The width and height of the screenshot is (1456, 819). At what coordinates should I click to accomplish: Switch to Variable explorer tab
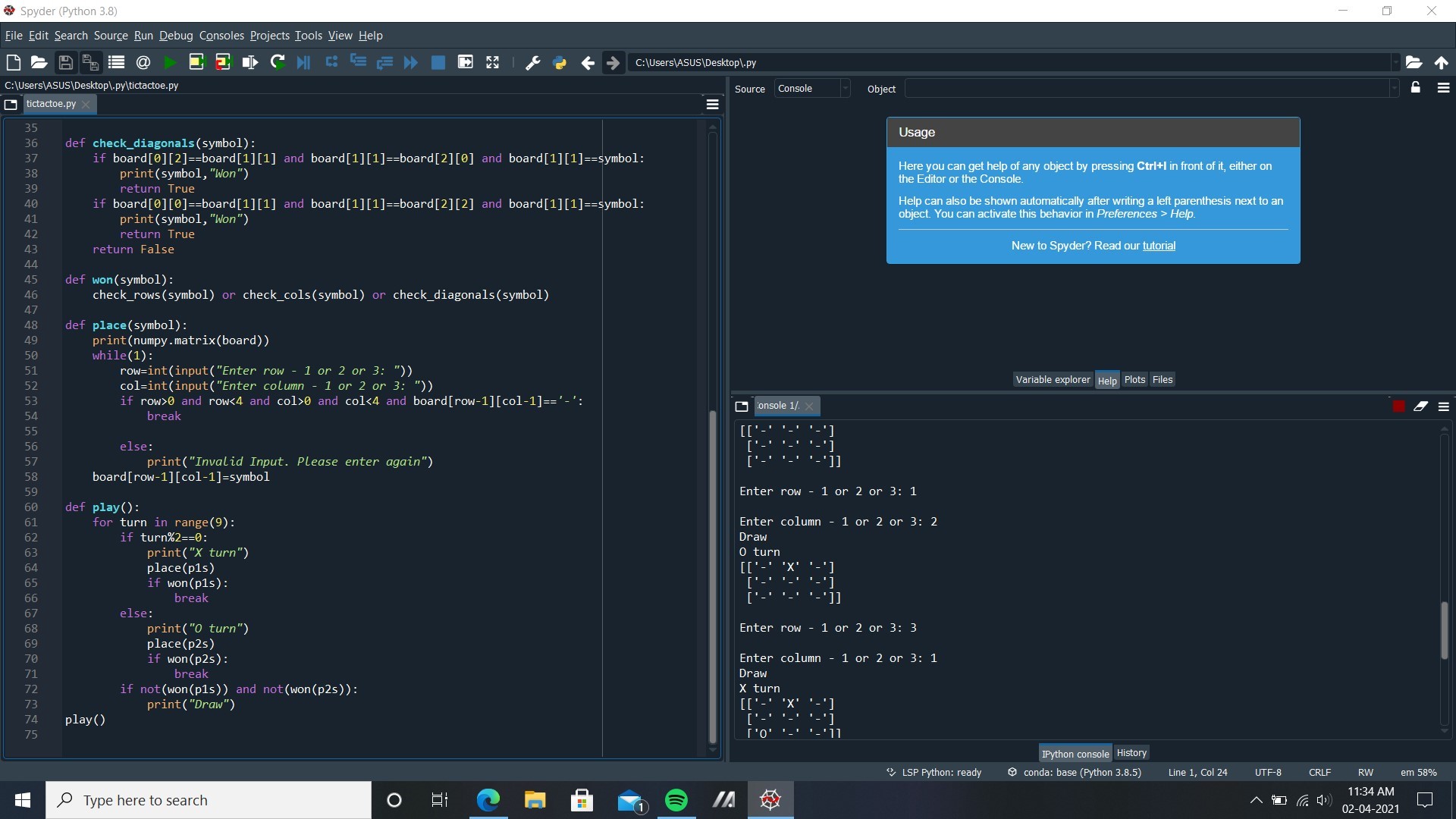[1053, 380]
